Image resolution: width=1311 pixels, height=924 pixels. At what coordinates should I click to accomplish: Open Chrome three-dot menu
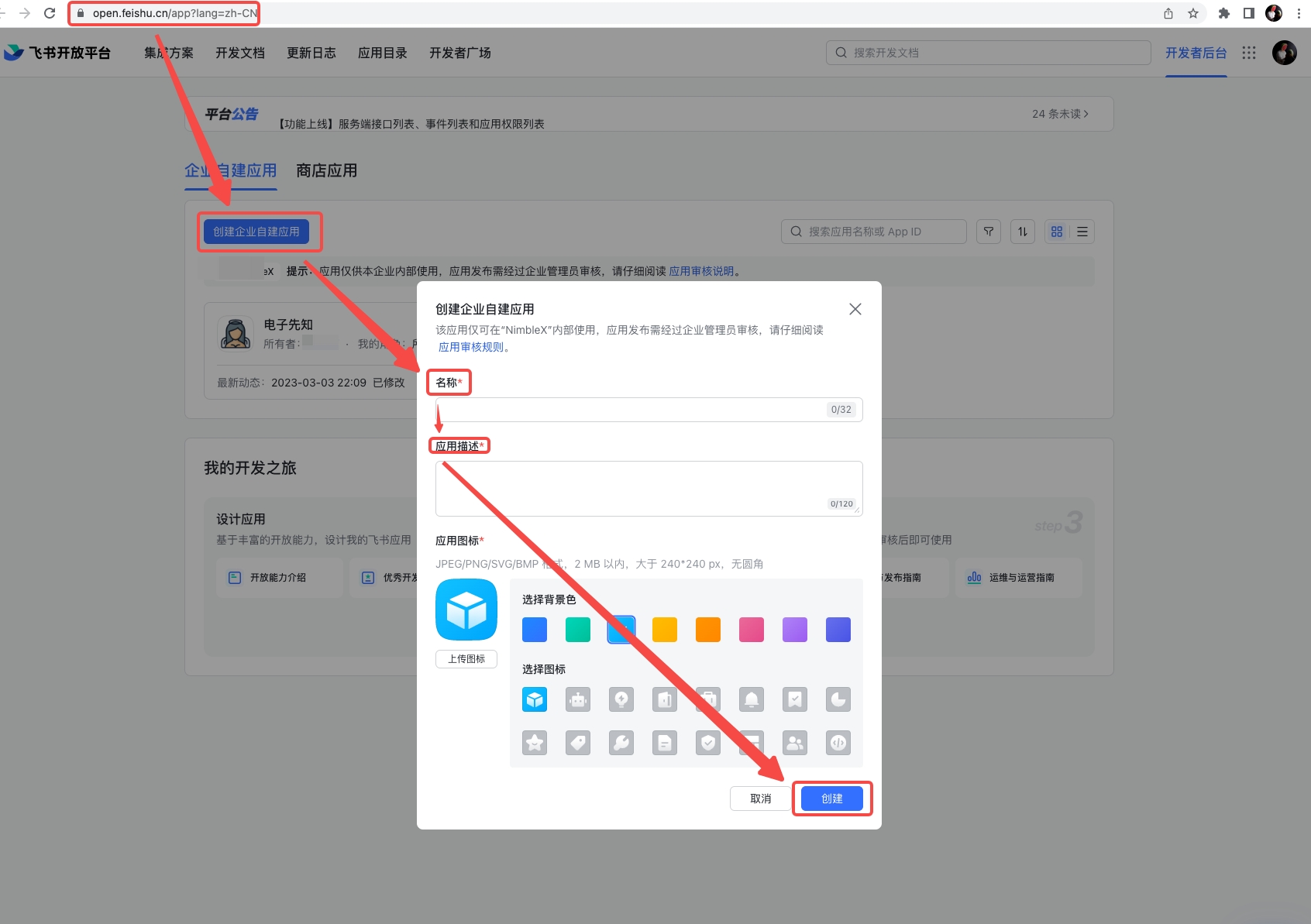click(x=1299, y=13)
